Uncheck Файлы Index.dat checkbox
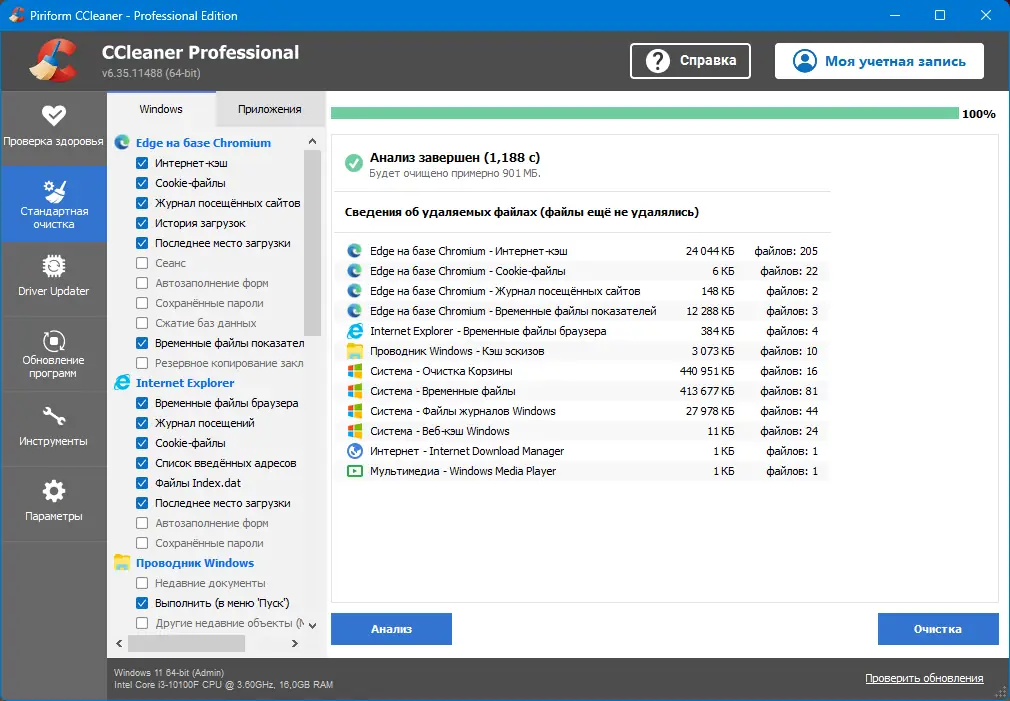Screen dimensions: 1010x701 pyautogui.click(x=142, y=483)
